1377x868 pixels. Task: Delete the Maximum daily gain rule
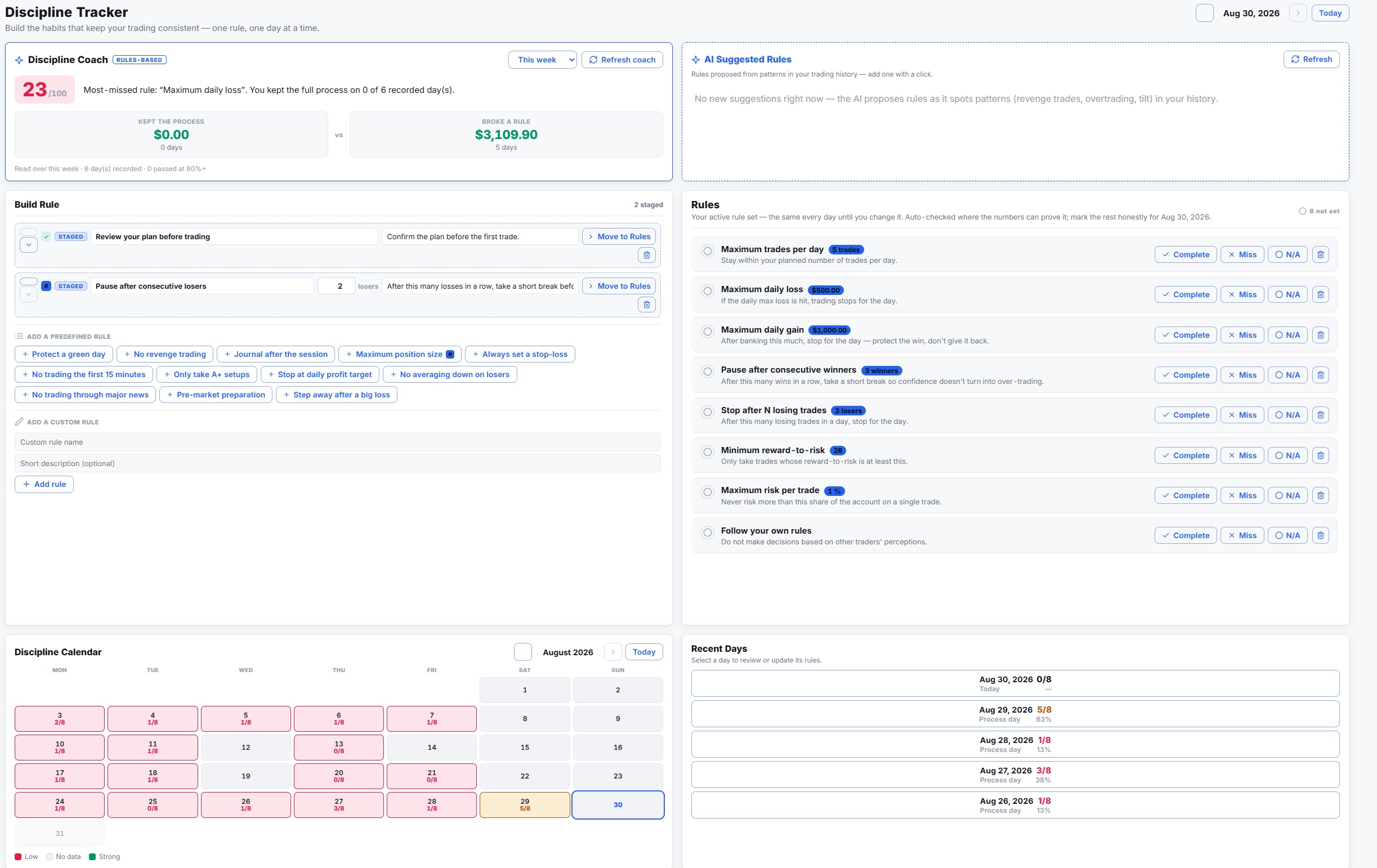[x=1320, y=335]
